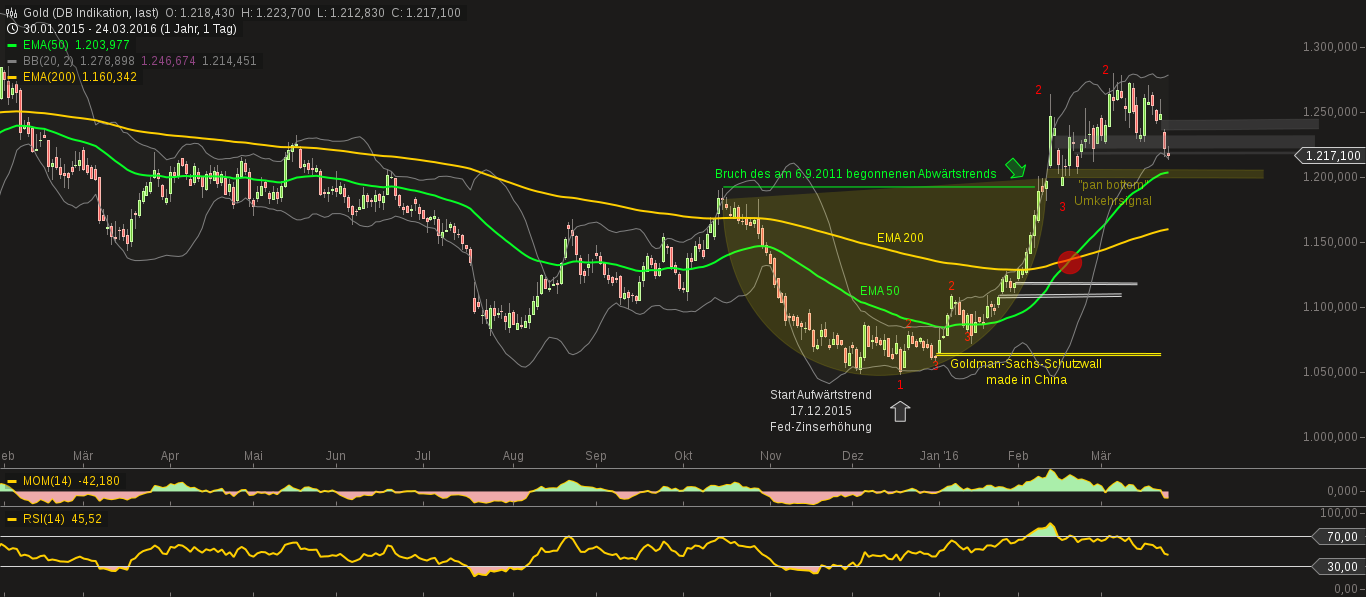Click the yellow RSI(14) legend marker
The width and height of the screenshot is (1366, 597).
(12, 519)
